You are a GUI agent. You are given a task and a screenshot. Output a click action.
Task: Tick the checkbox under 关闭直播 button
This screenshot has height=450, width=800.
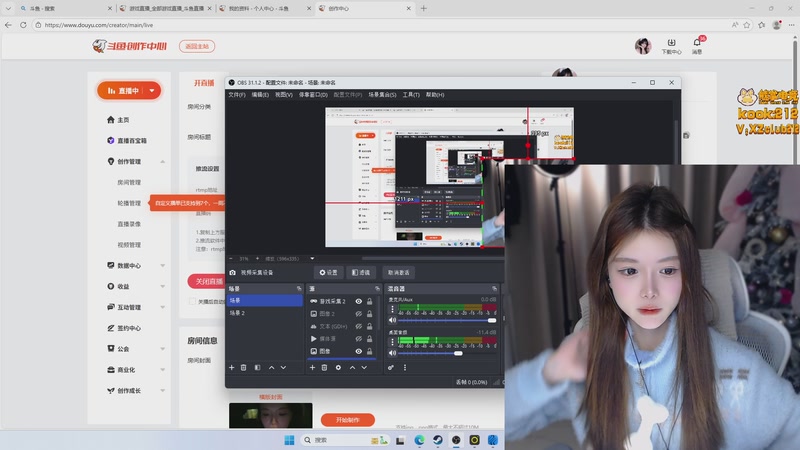pos(192,302)
